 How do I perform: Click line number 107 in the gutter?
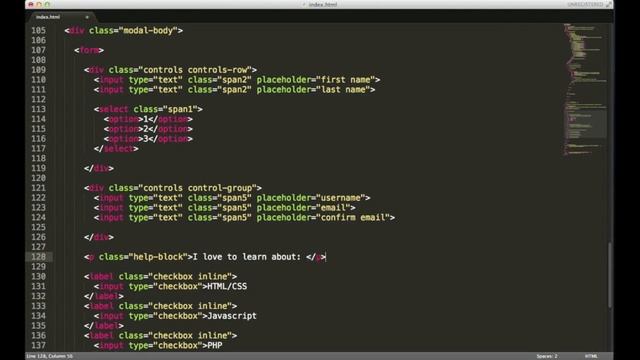pyautogui.click(x=38, y=50)
